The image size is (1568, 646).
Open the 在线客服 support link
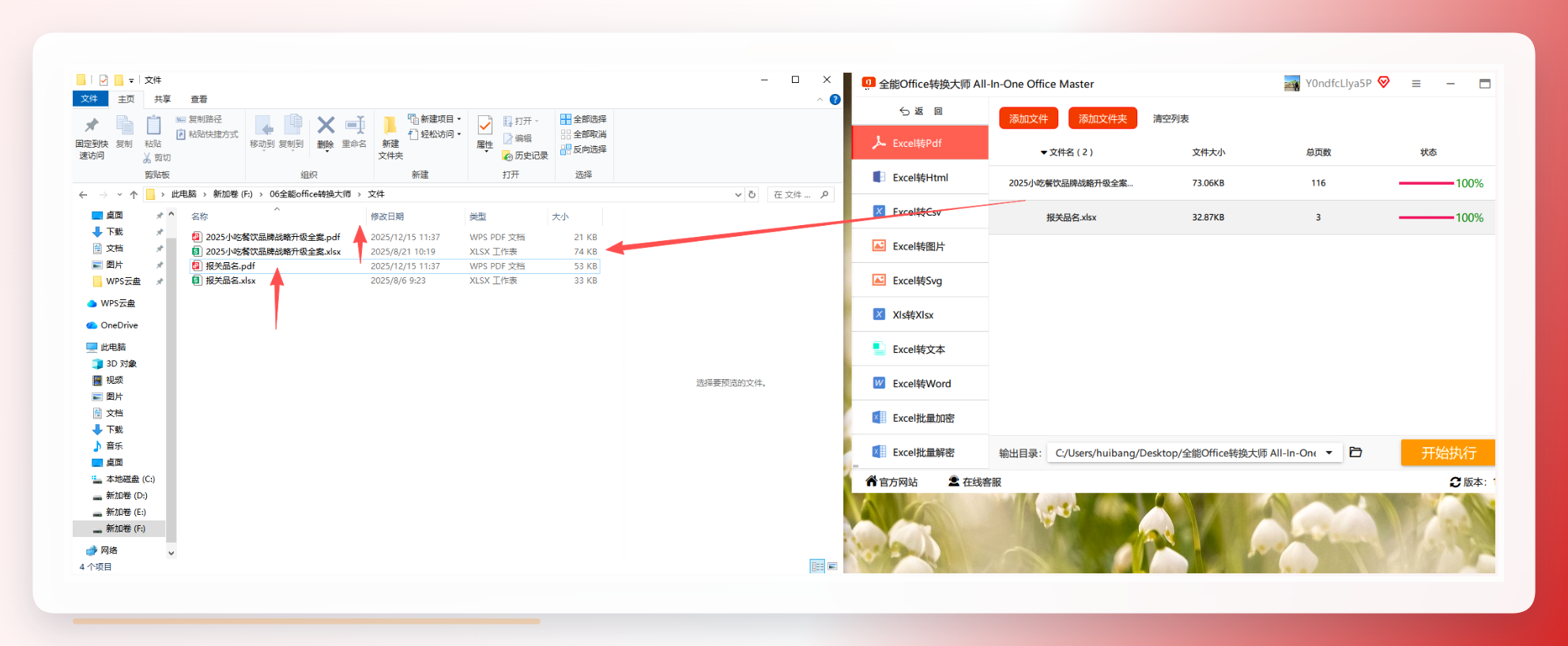click(x=974, y=482)
